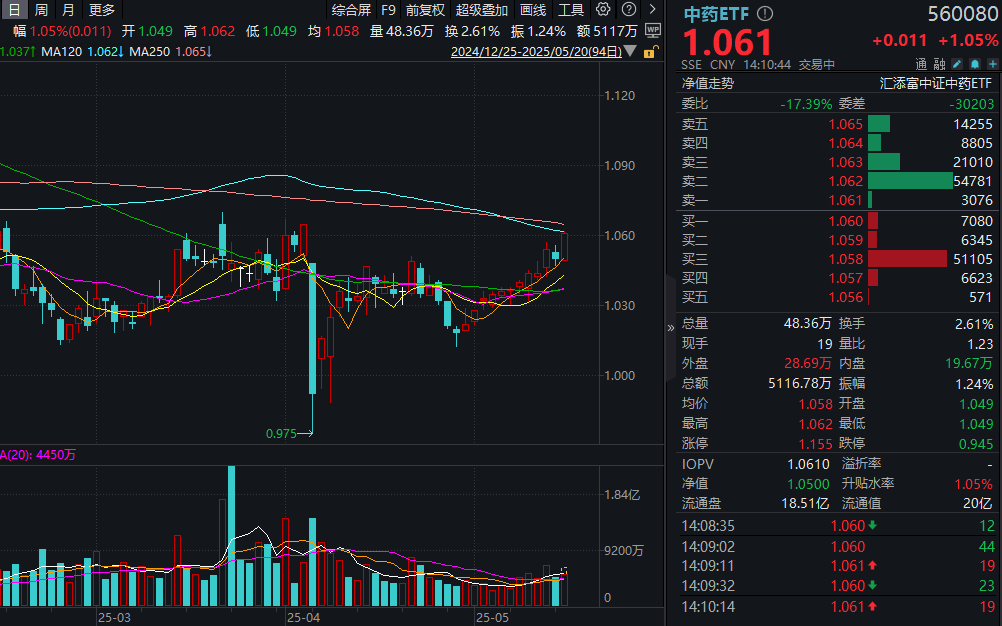1002x626 pixels.
Task: Open 综合屏 composite screen
Action: pyautogui.click(x=353, y=9)
